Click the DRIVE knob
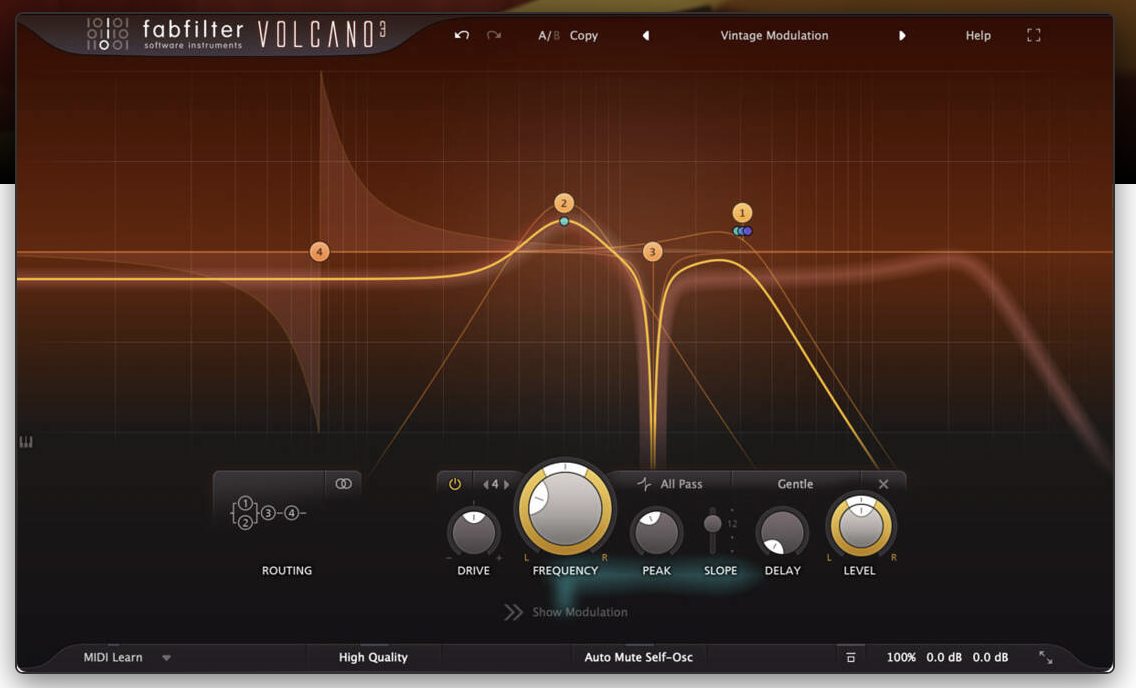This screenshot has height=688, width=1136. click(x=473, y=532)
